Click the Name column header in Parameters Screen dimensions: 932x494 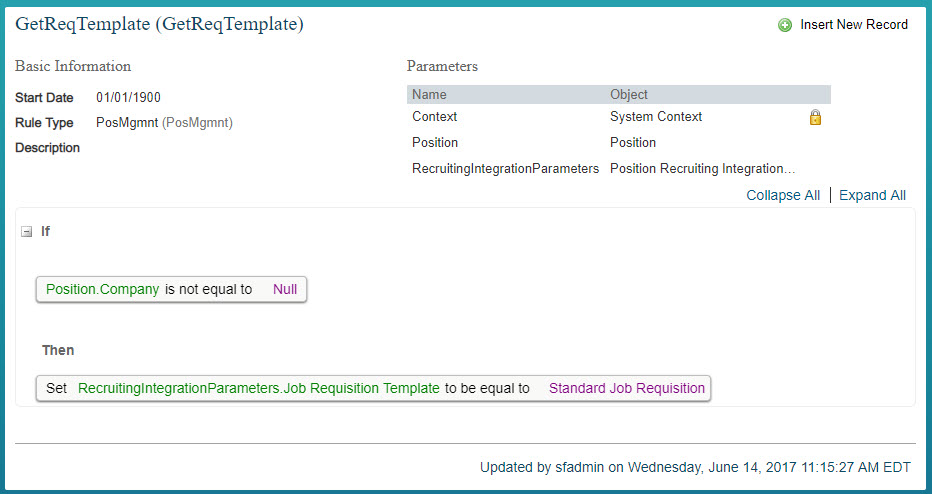429,95
